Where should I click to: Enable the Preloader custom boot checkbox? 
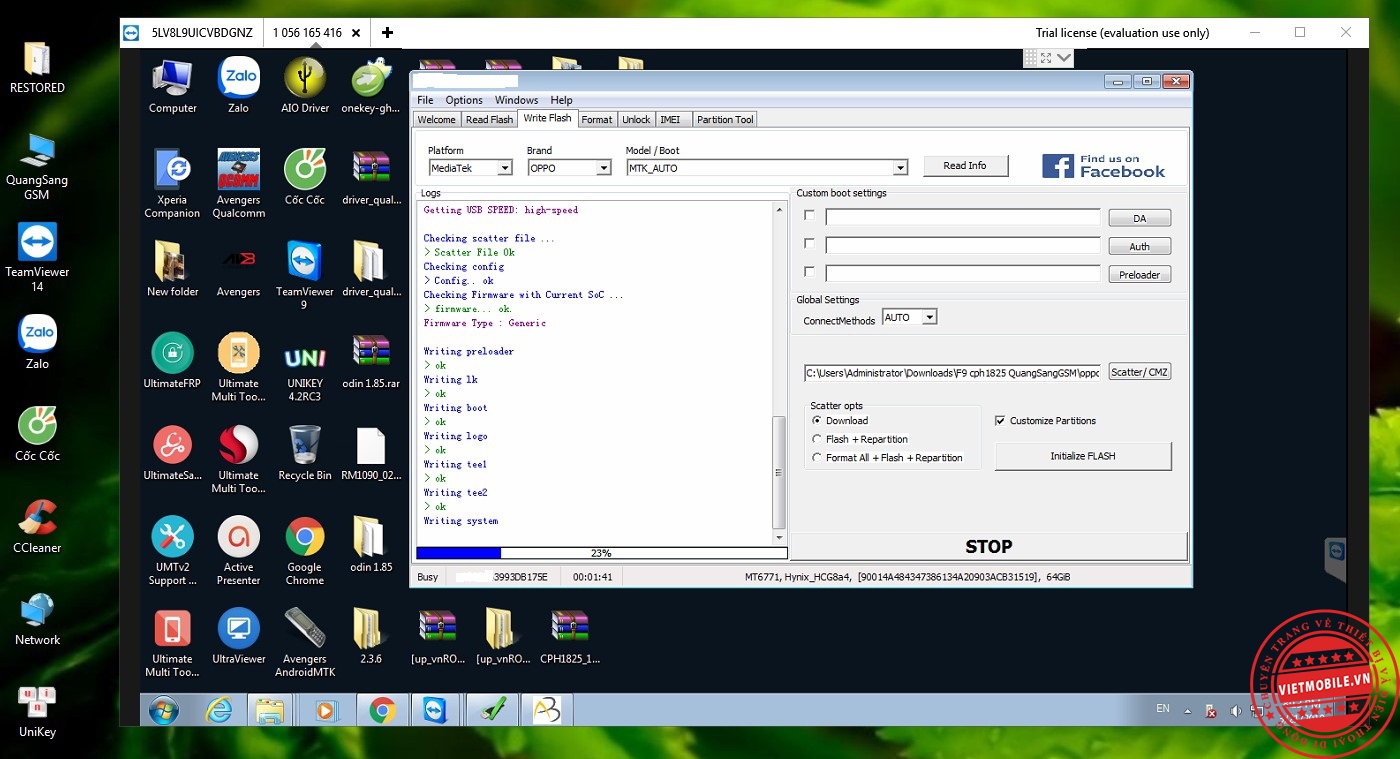(x=809, y=271)
